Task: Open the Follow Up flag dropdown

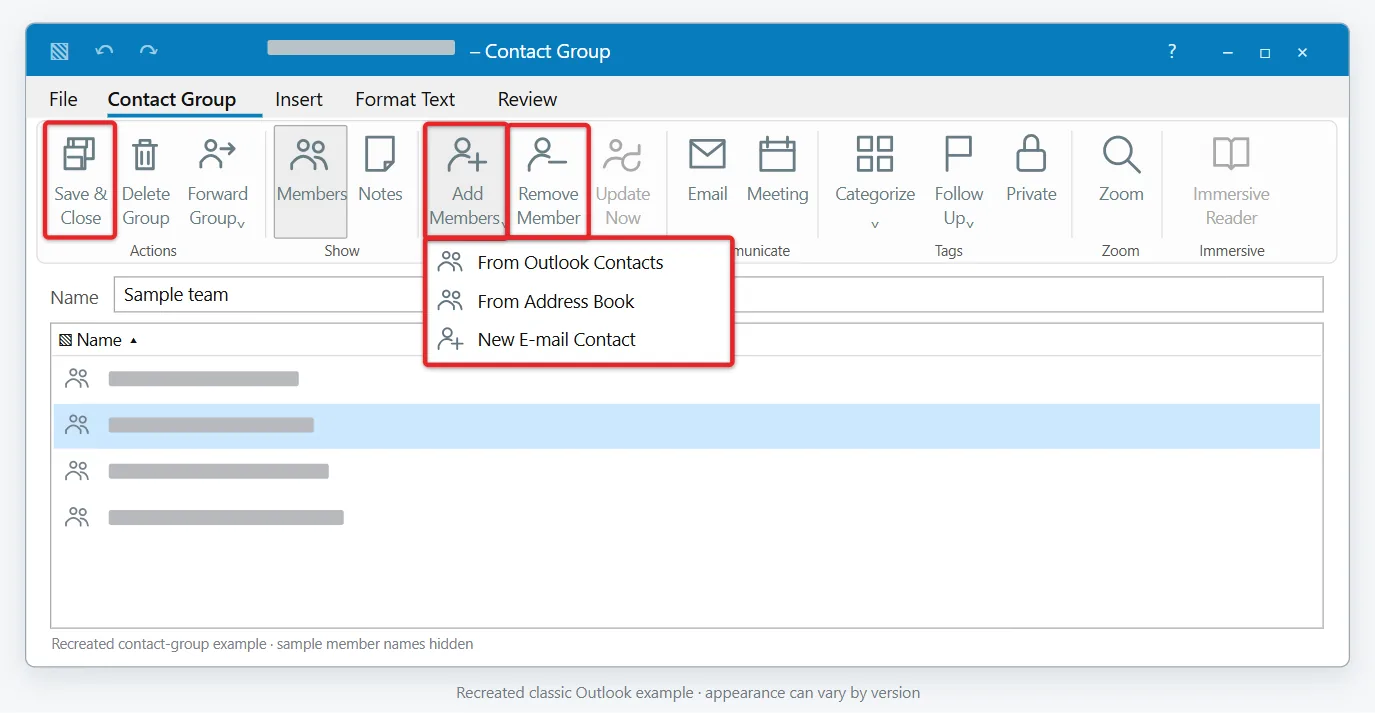Action: coord(958,181)
